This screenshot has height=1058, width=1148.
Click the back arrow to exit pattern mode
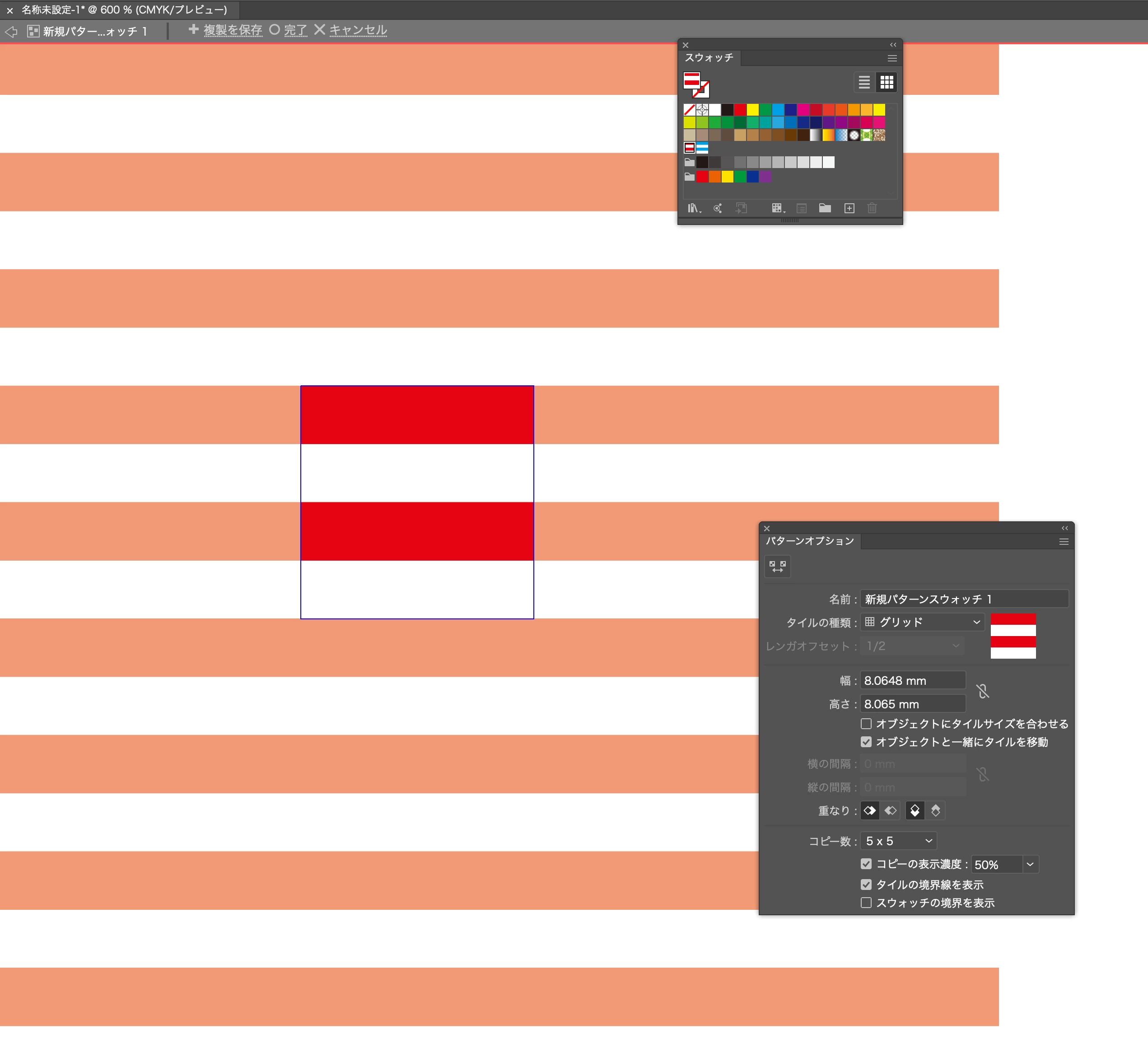click(x=11, y=32)
